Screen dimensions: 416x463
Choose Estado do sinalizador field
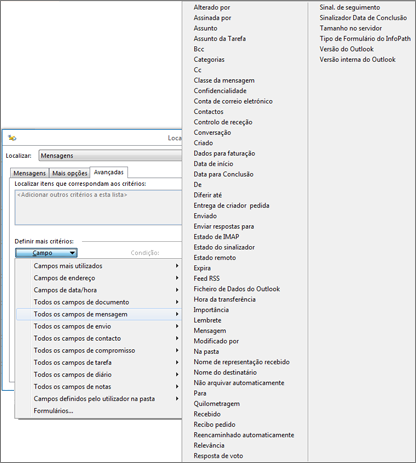click(x=224, y=247)
